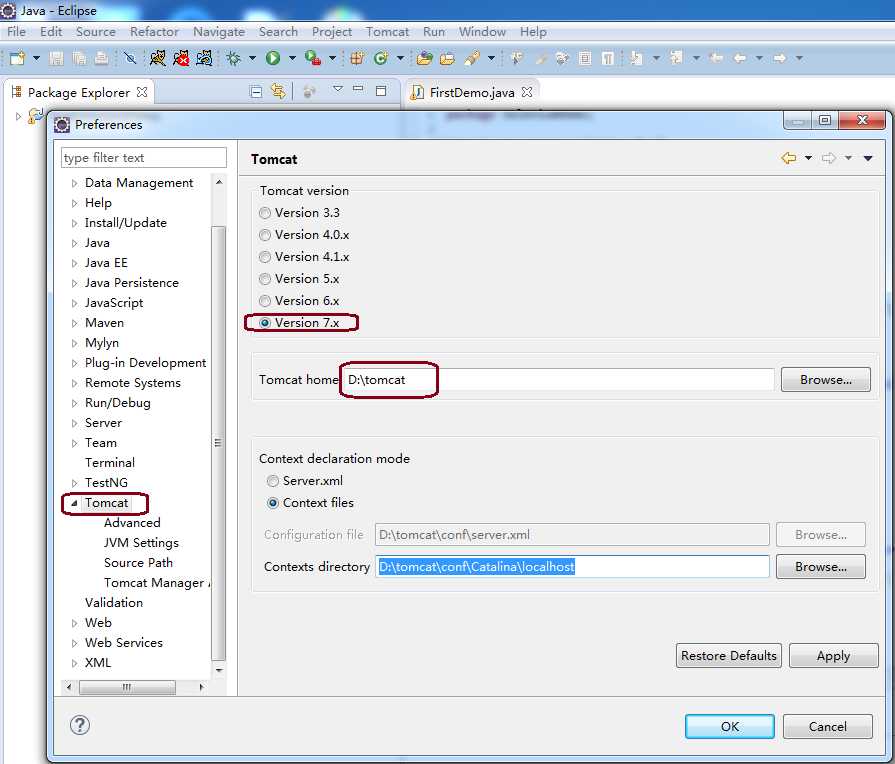Click the New Java Class icon
Viewport: 895px width, 764px height.
381,58
